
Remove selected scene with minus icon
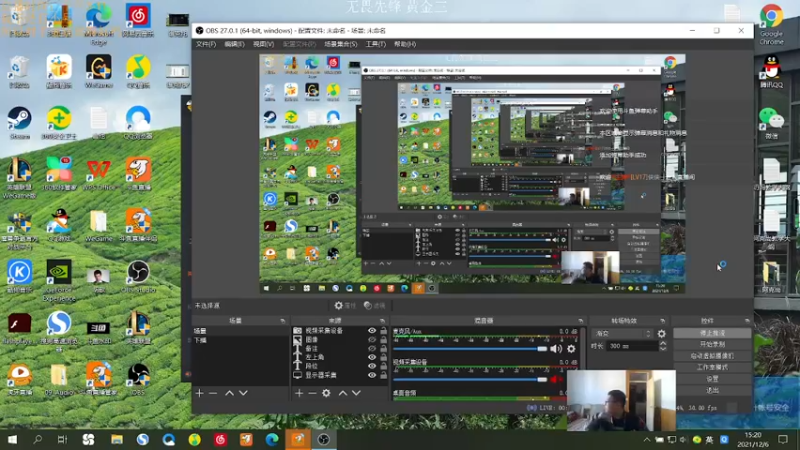click(x=213, y=393)
